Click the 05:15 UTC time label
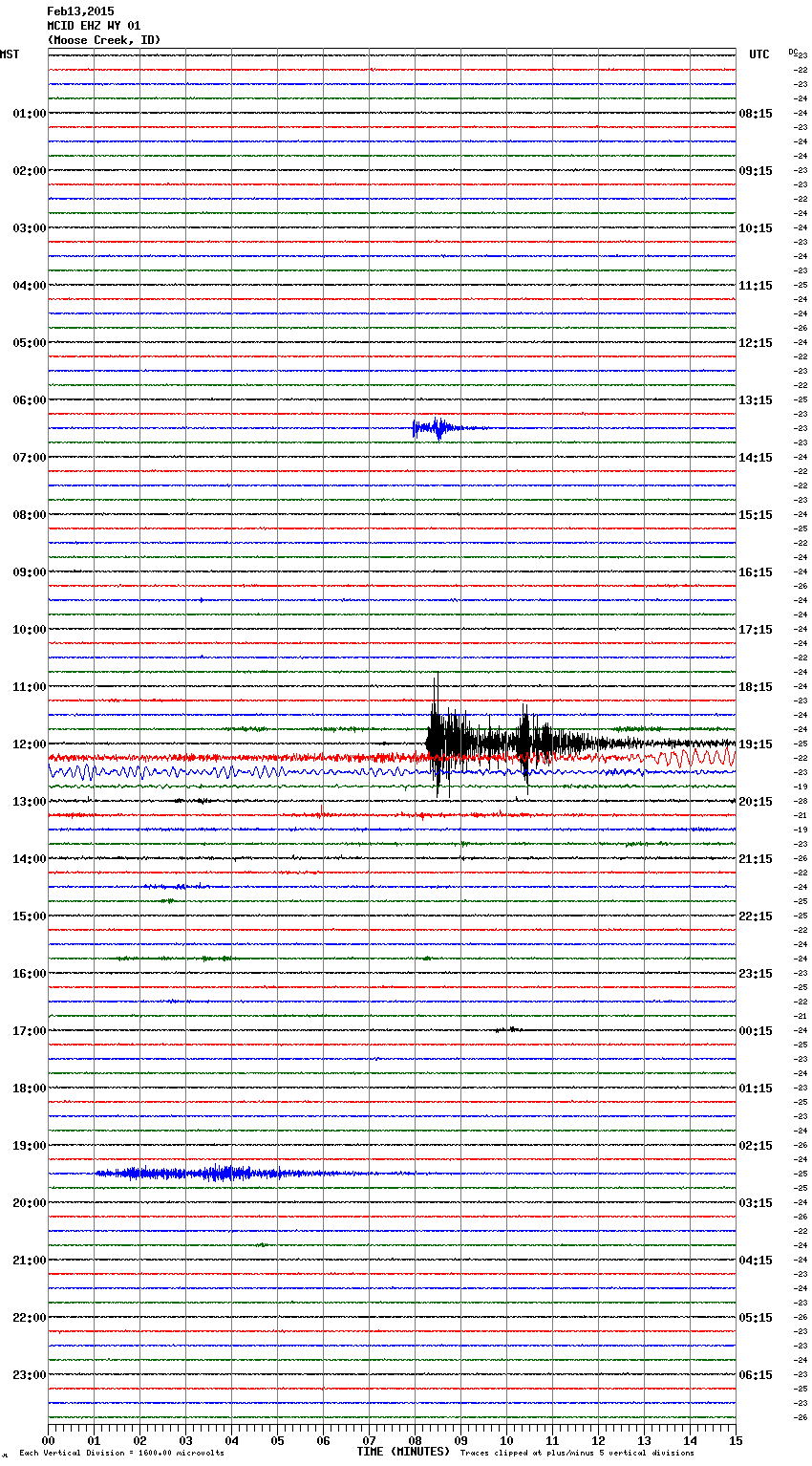812x1466 pixels. click(x=756, y=1318)
